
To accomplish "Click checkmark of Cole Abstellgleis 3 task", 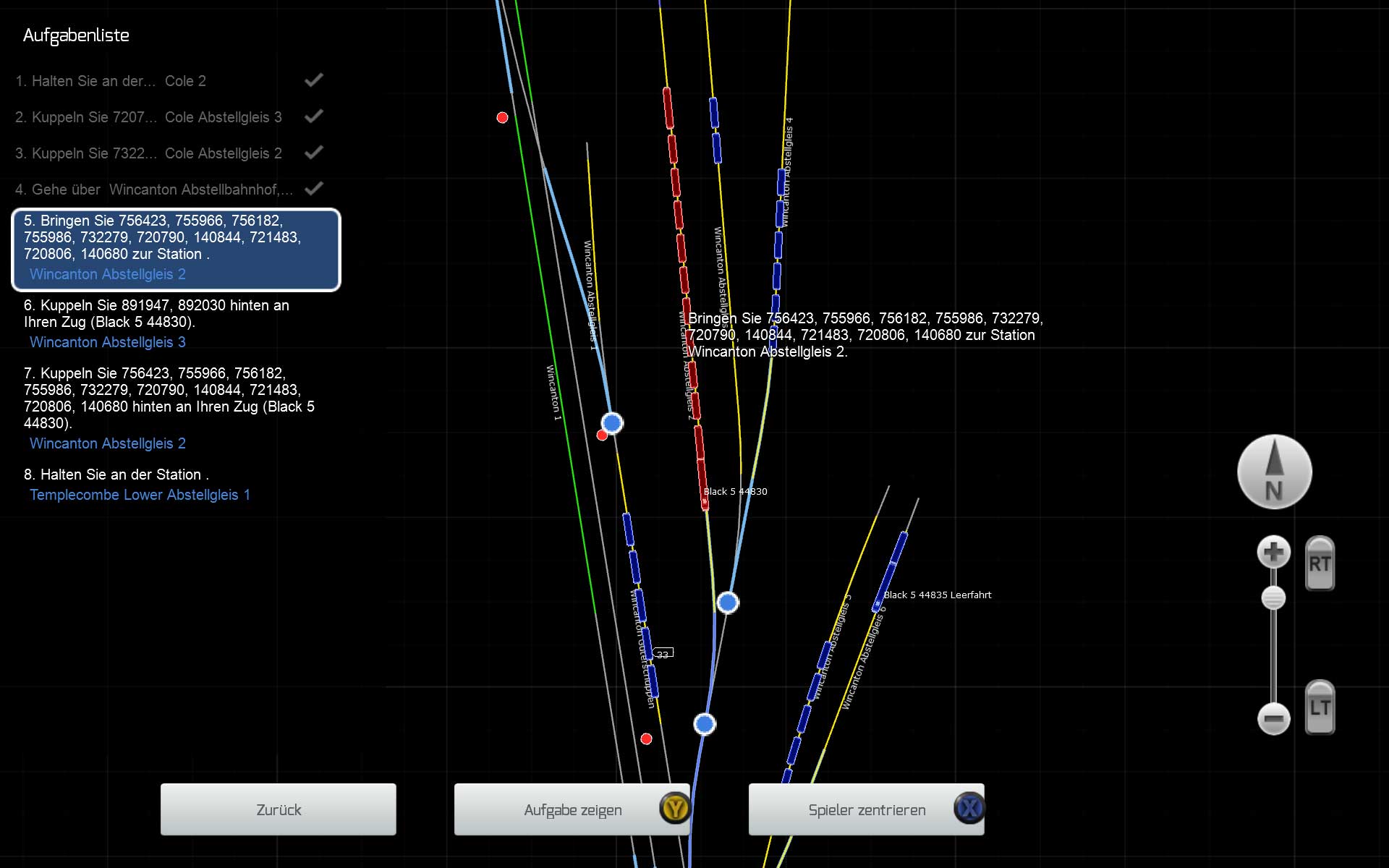I will click(313, 116).
